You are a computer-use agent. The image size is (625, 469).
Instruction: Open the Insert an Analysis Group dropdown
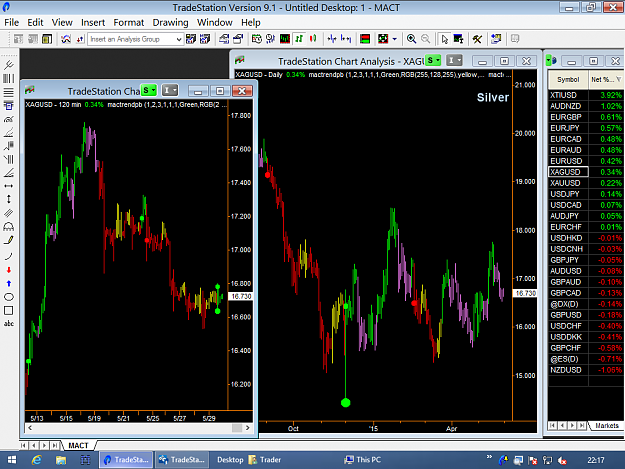click(179, 39)
